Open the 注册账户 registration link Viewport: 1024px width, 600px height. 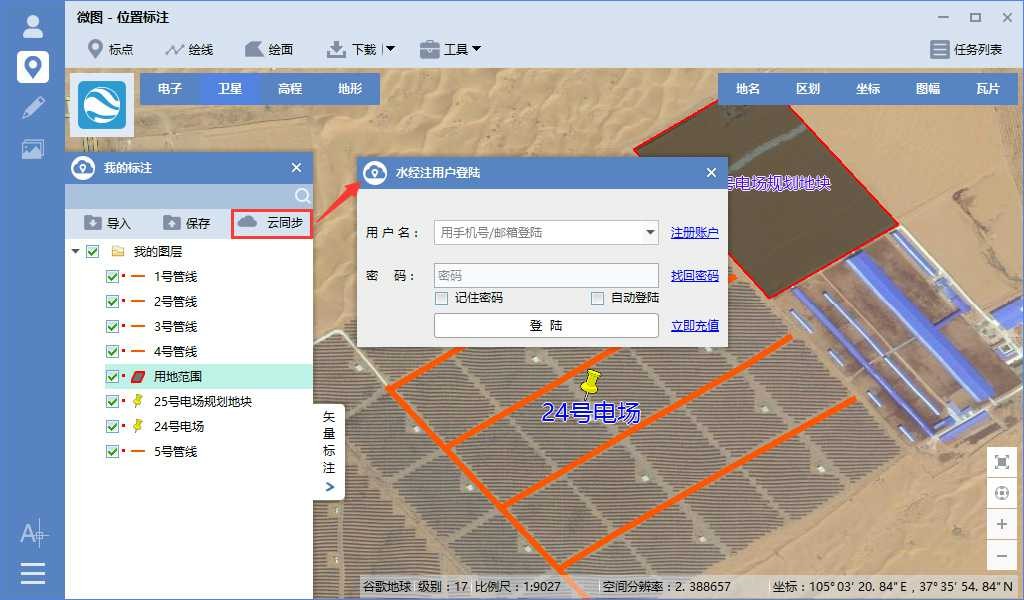pos(694,233)
